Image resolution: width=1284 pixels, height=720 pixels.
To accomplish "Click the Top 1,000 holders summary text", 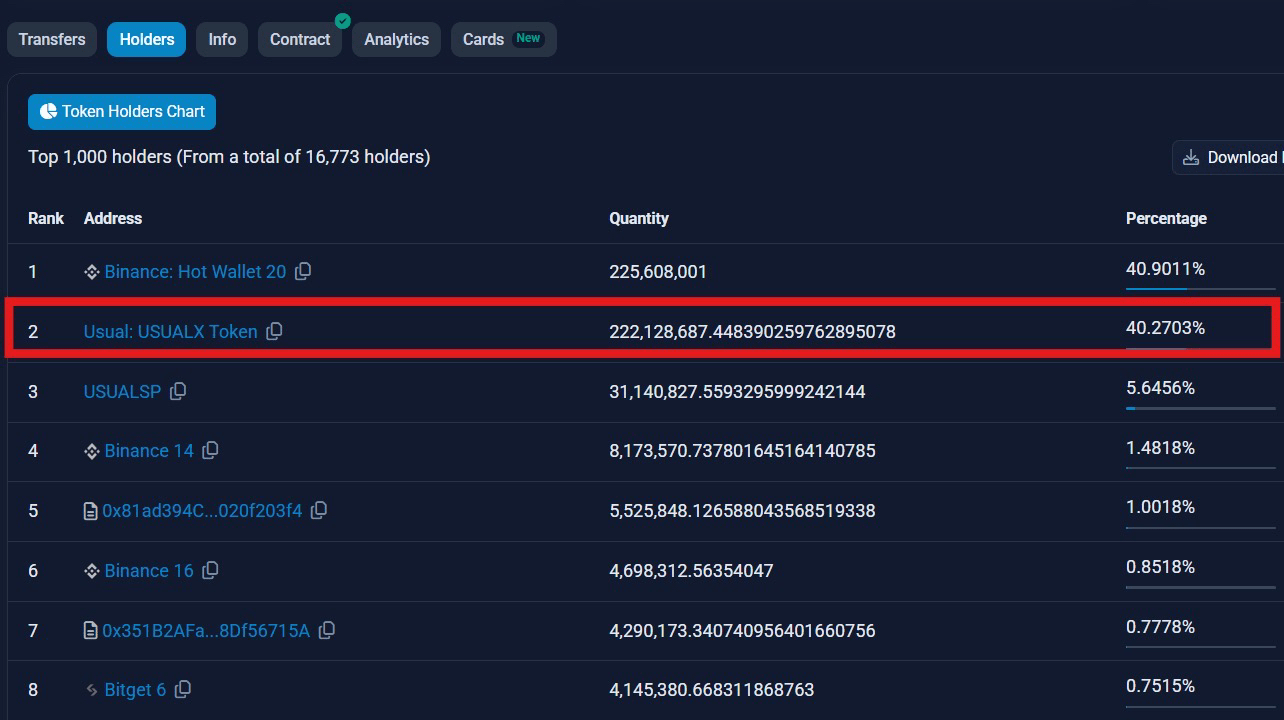I will click(229, 157).
